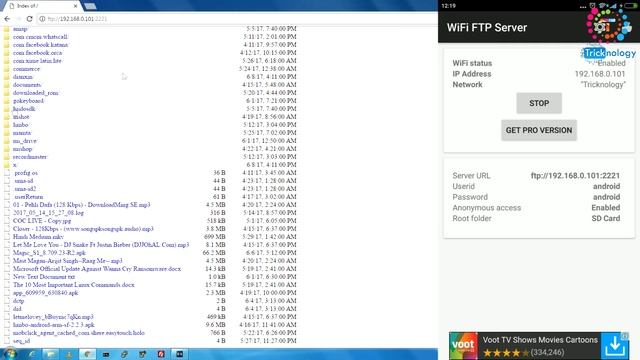This screenshot has width=640, height=360.
Task: Click Root folder value 'SD Card'
Action: (x=606, y=218)
